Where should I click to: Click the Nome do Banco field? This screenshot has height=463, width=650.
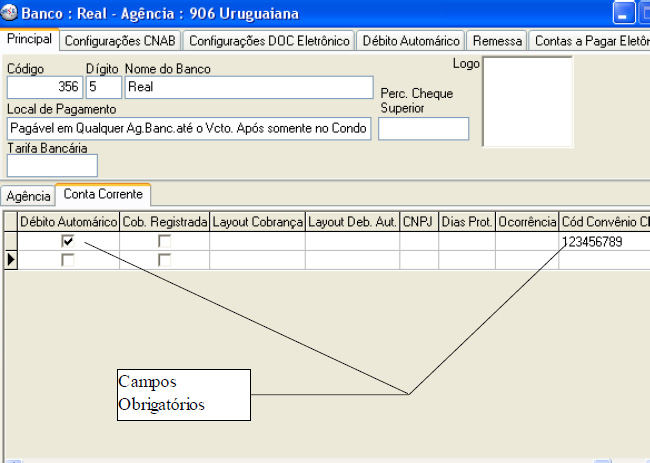click(248, 87)
